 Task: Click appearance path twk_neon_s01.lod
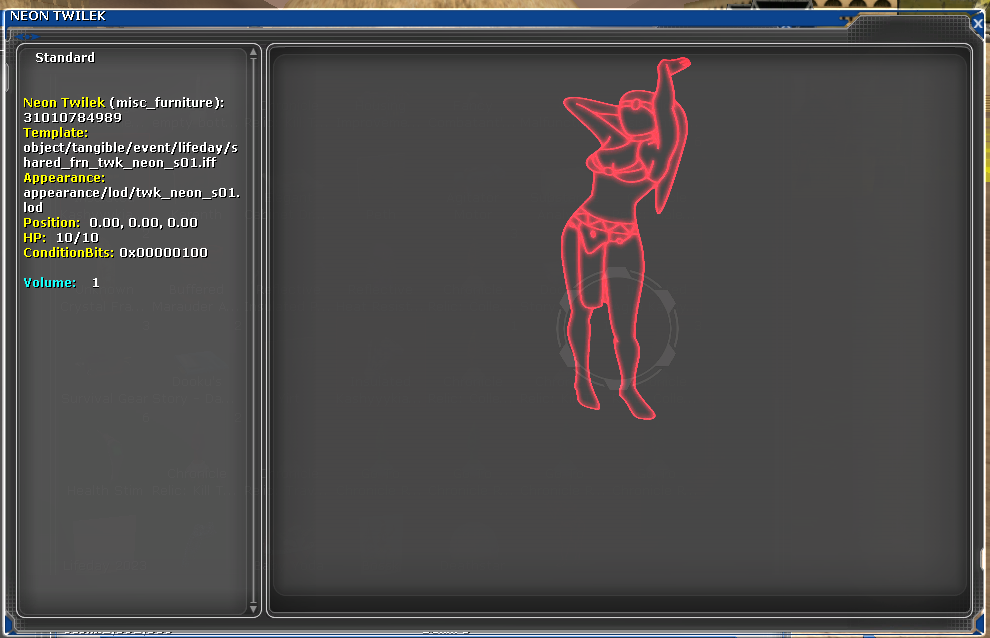131,200
